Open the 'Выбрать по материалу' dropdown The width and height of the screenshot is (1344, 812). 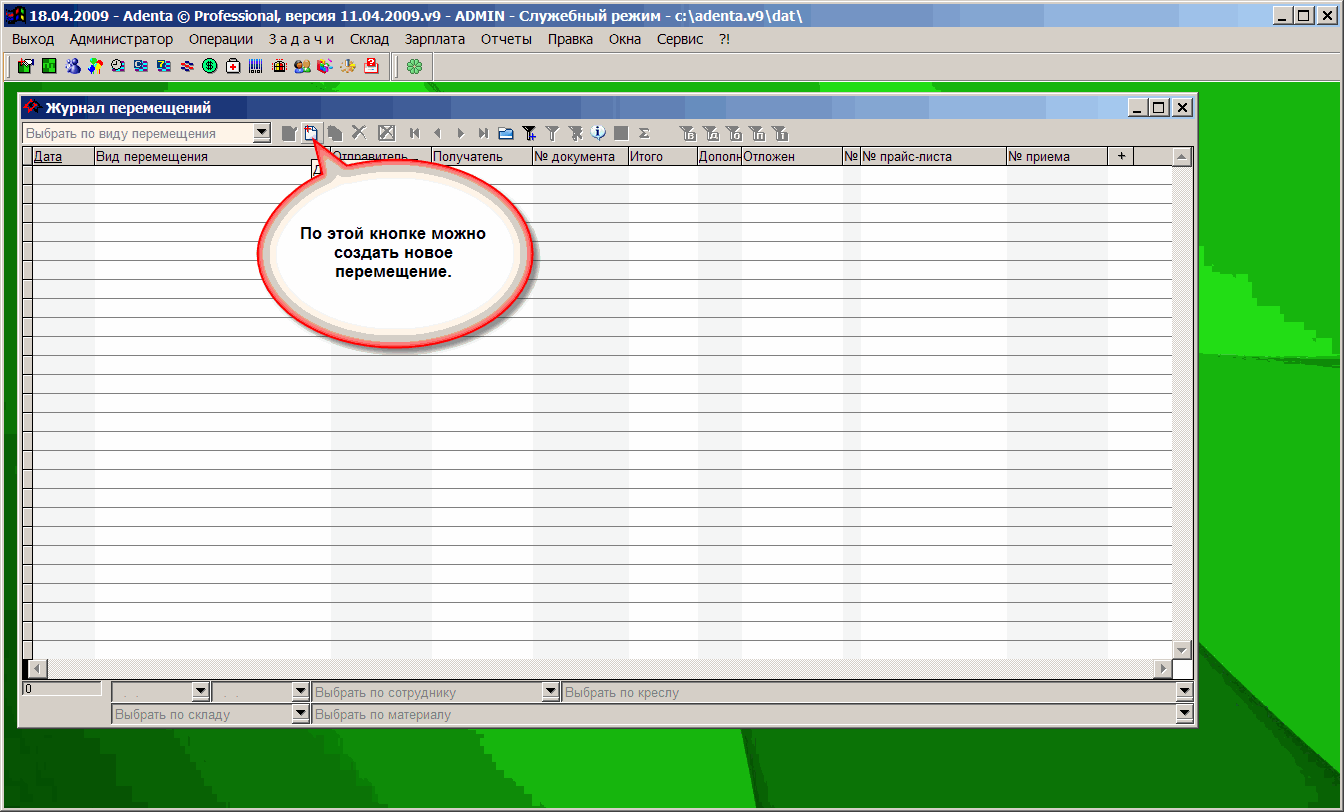(1185, 714)
